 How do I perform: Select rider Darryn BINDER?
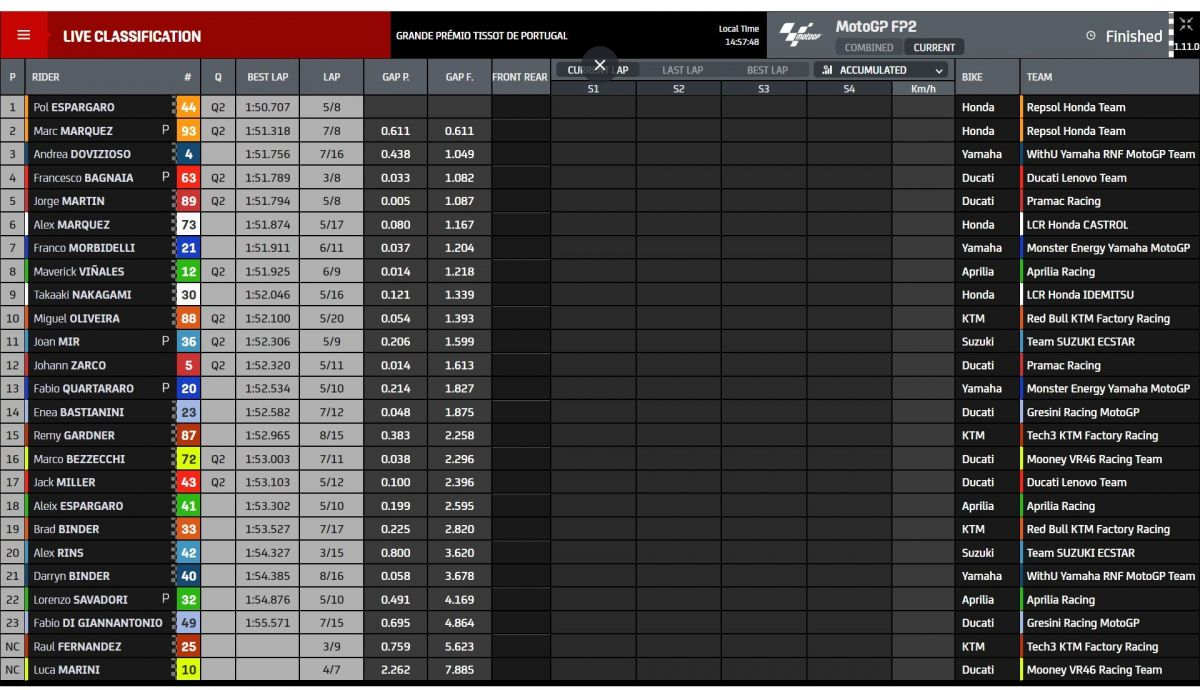72,576
